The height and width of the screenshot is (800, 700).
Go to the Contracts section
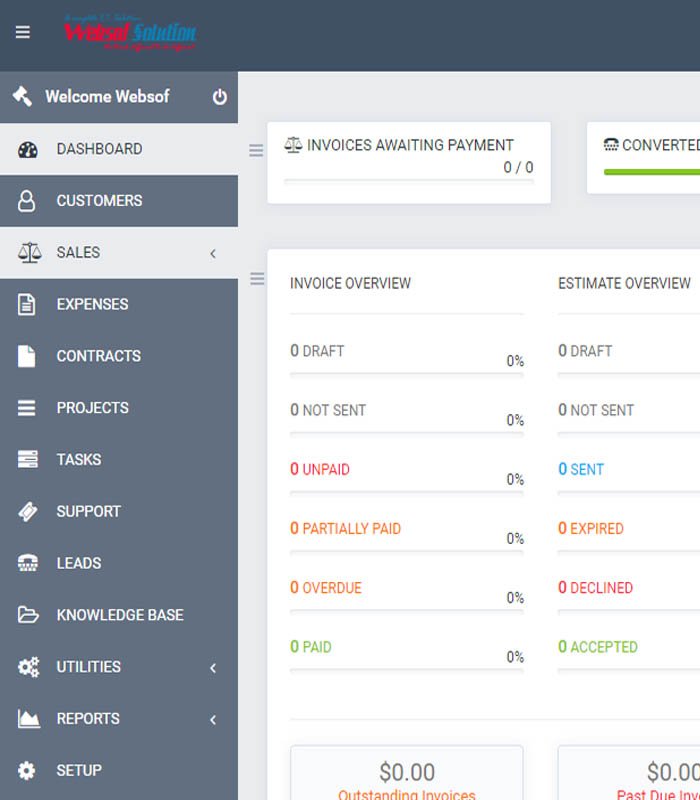[x=119, y=356]
